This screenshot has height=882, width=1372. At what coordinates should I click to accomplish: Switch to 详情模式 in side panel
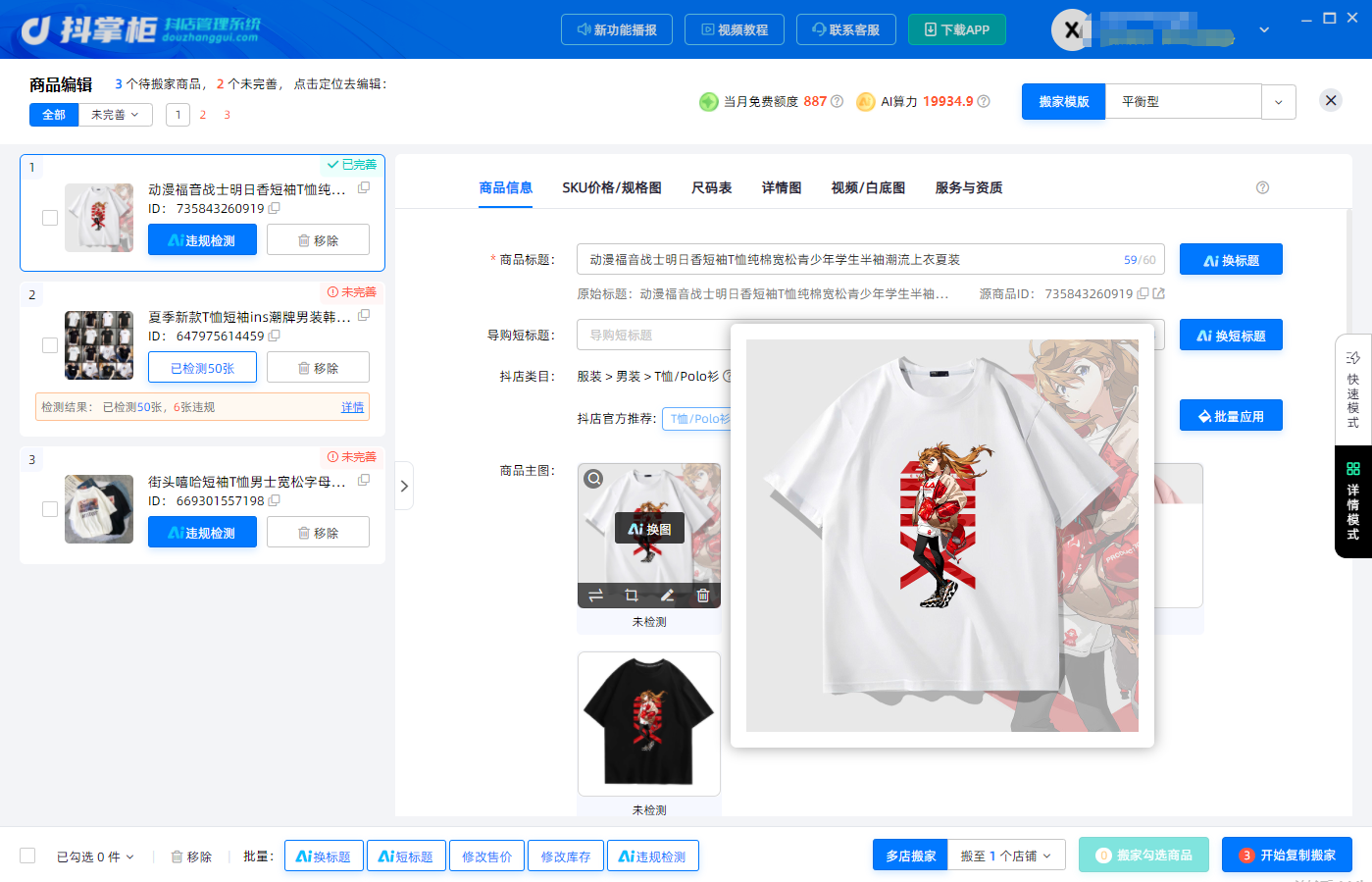(1353, 501)
